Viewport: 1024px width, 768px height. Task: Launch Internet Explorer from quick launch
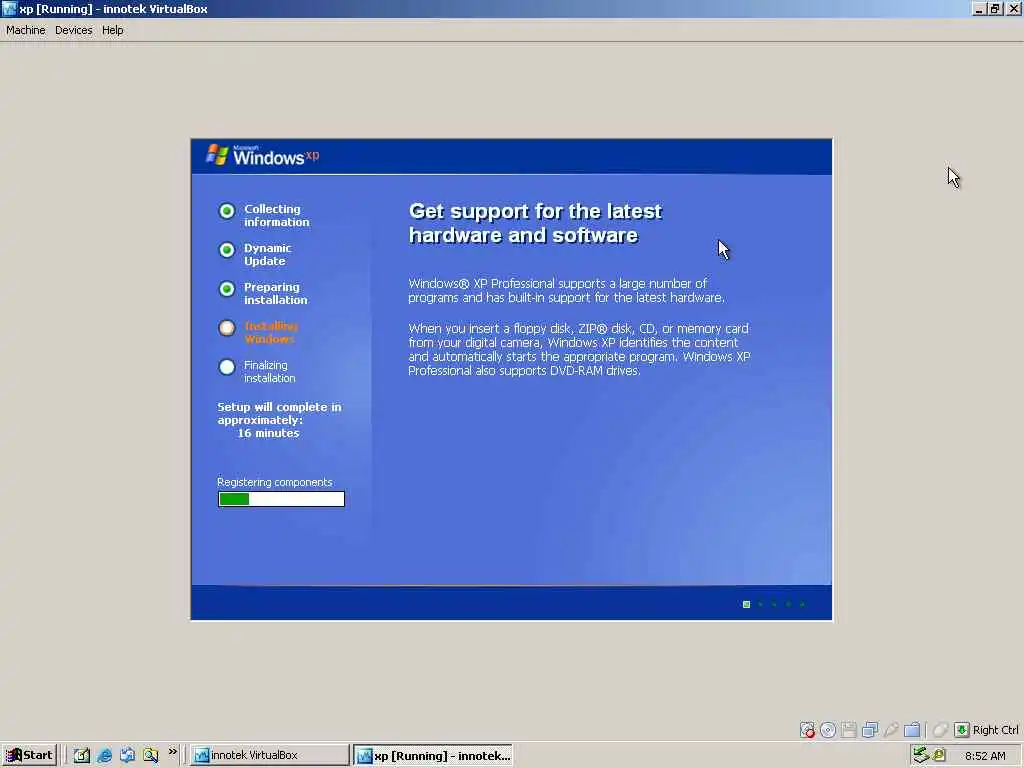tap(104, 755)
